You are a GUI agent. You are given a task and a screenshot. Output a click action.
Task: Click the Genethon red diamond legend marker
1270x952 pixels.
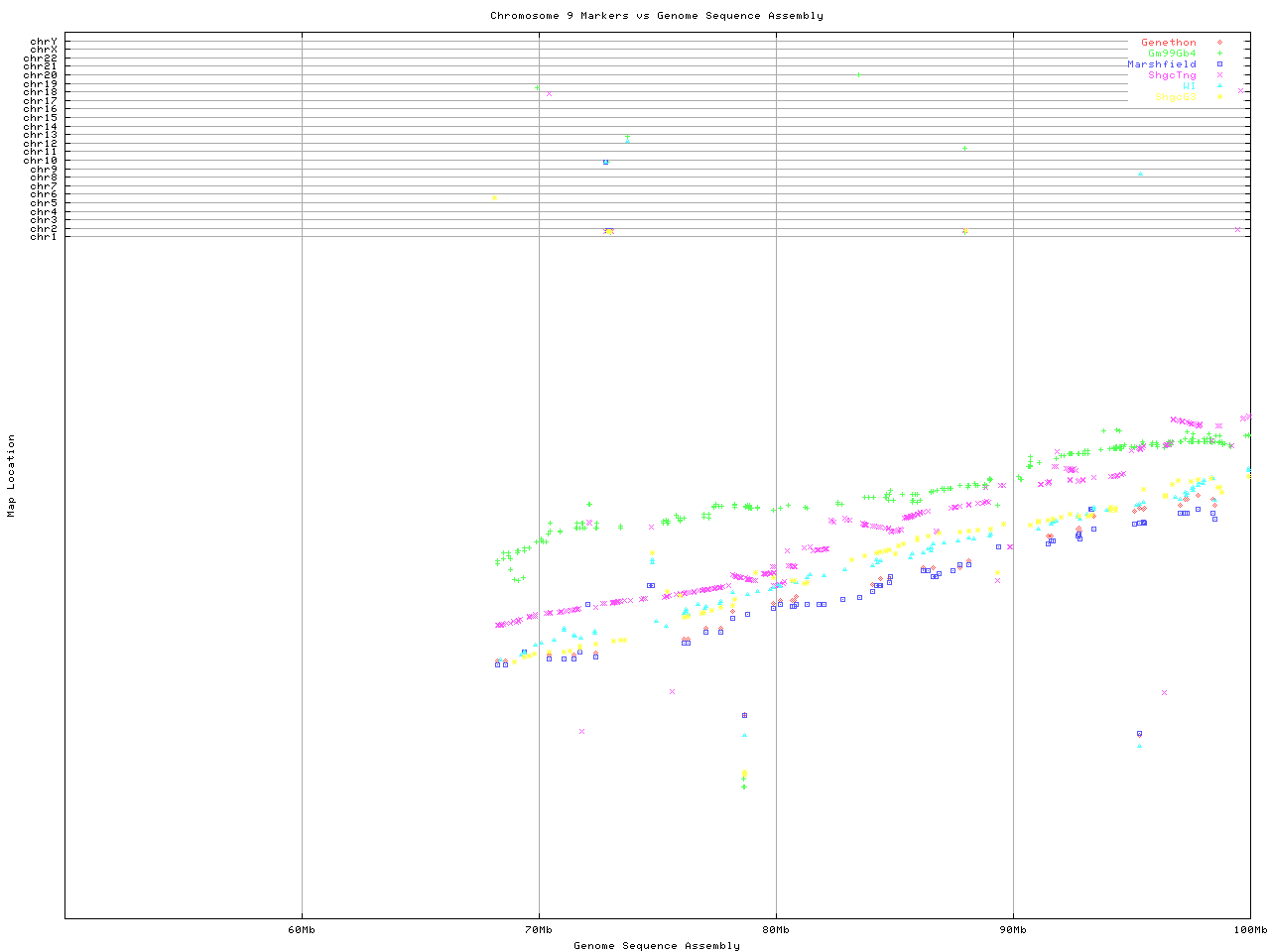click(x=1219, y=43)
